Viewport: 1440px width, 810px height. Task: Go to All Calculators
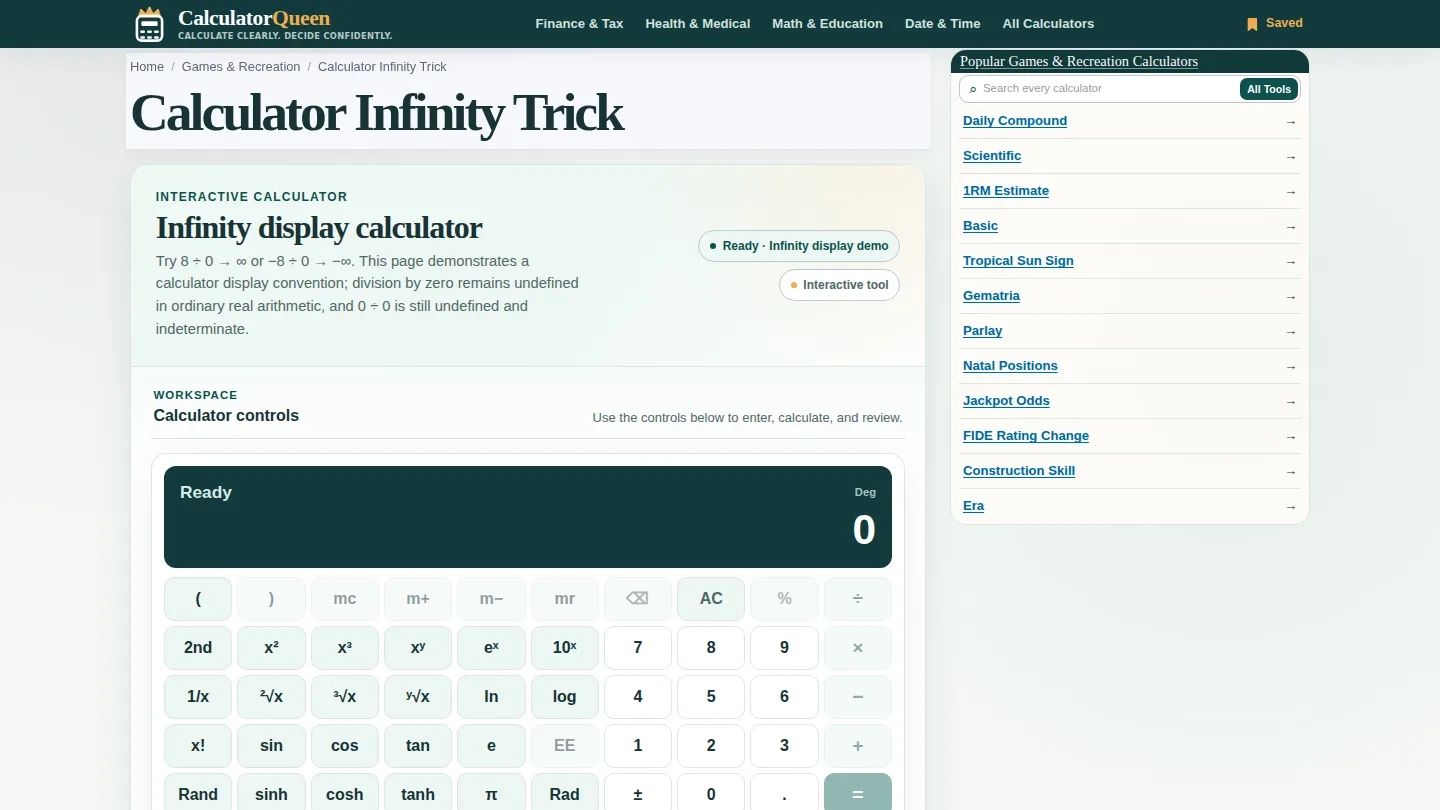pyautogui.click(x=1048, y=24)
